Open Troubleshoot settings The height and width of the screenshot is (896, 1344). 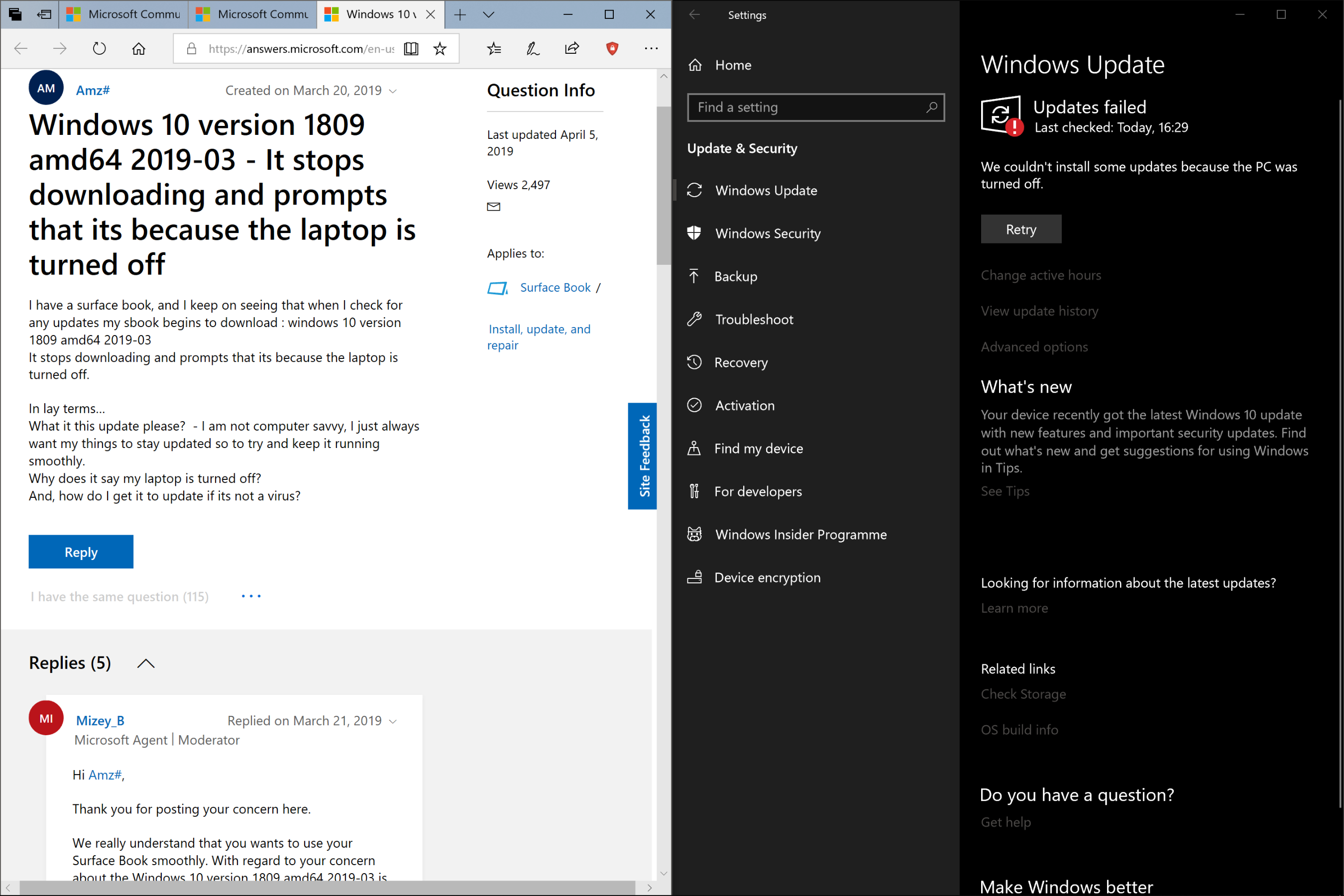click(x=815, y=320)
